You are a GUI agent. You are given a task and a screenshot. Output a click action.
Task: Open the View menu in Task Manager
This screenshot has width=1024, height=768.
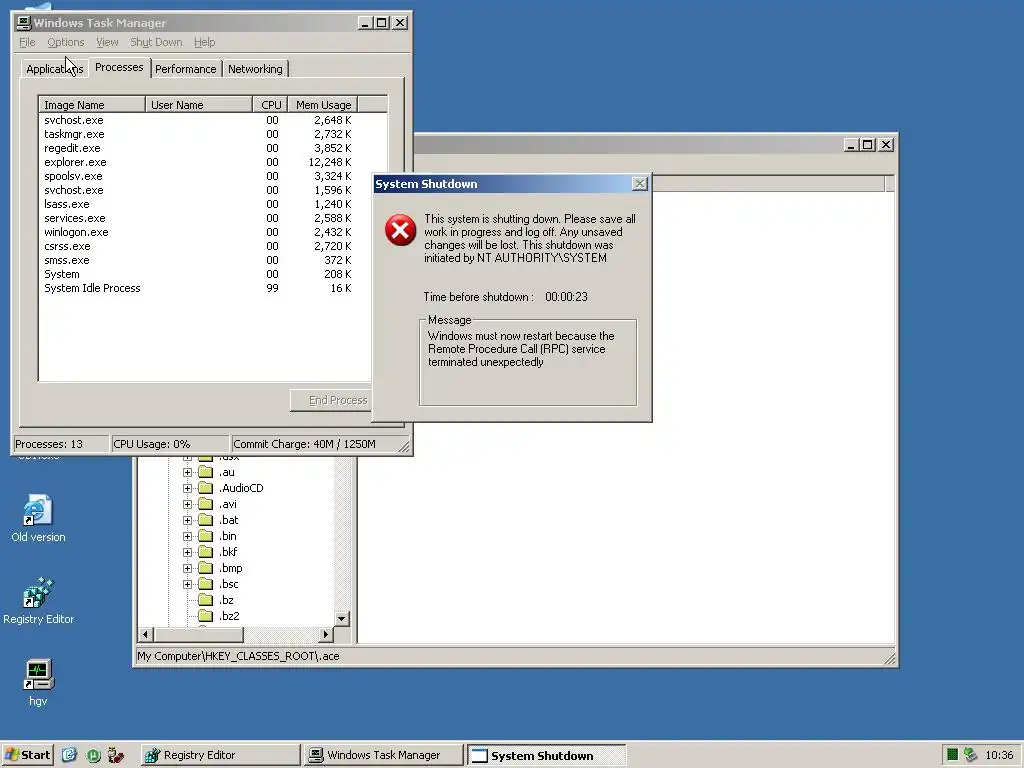pyautogui.click(x=107, y=42)
